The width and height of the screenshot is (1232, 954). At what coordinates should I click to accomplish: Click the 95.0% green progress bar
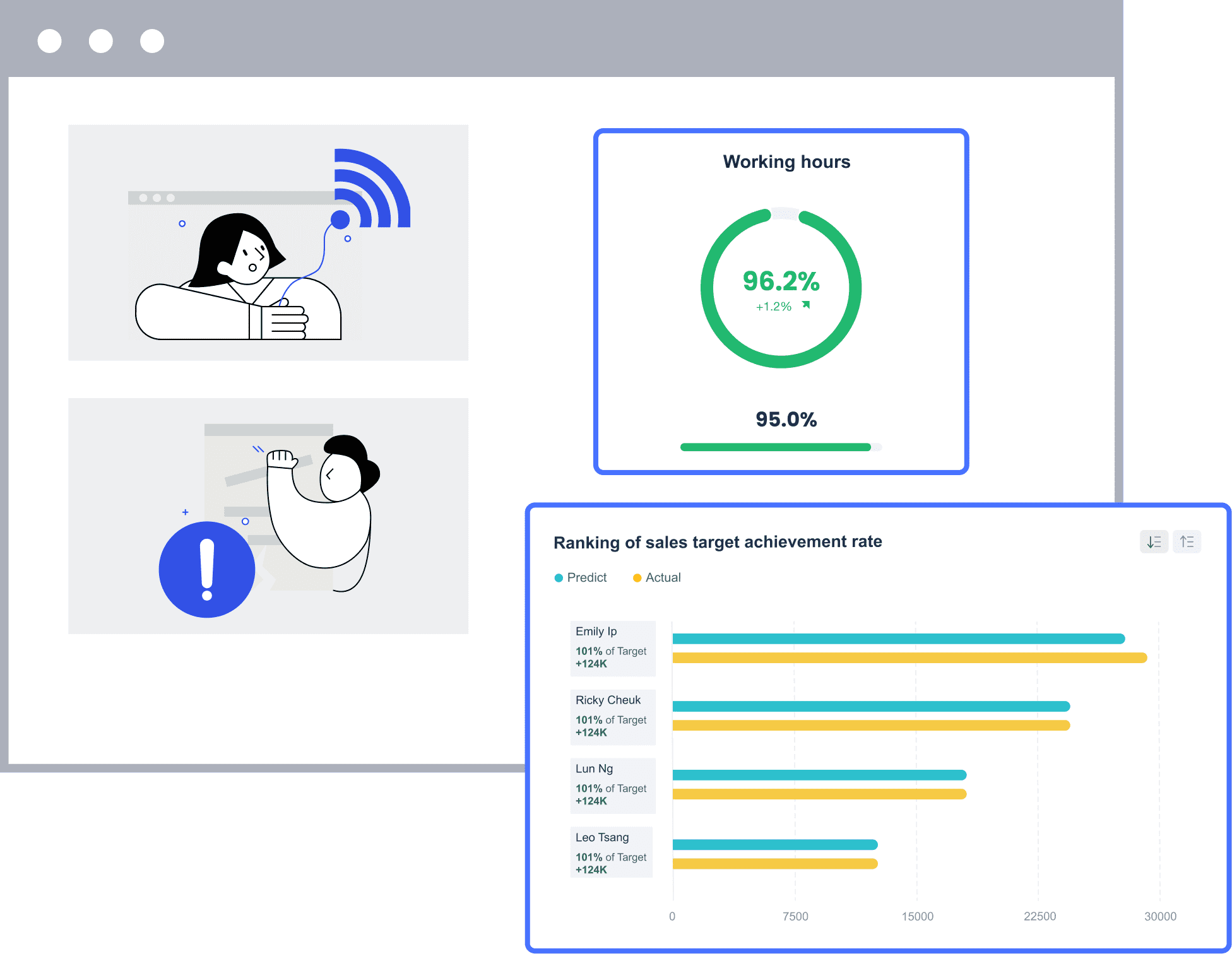(775, 447)
